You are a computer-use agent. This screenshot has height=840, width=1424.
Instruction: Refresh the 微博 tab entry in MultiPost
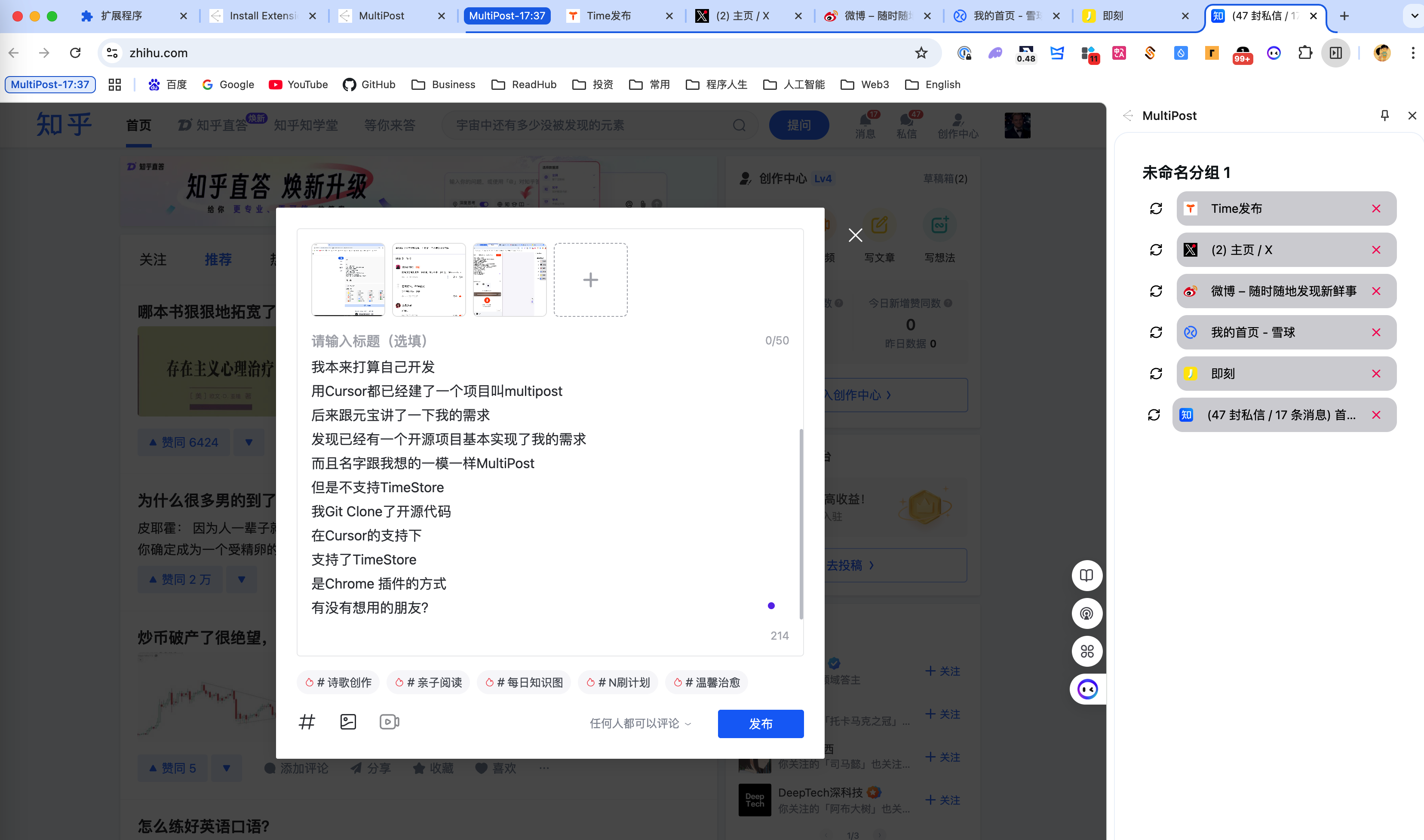click(x=1156, y=291)
